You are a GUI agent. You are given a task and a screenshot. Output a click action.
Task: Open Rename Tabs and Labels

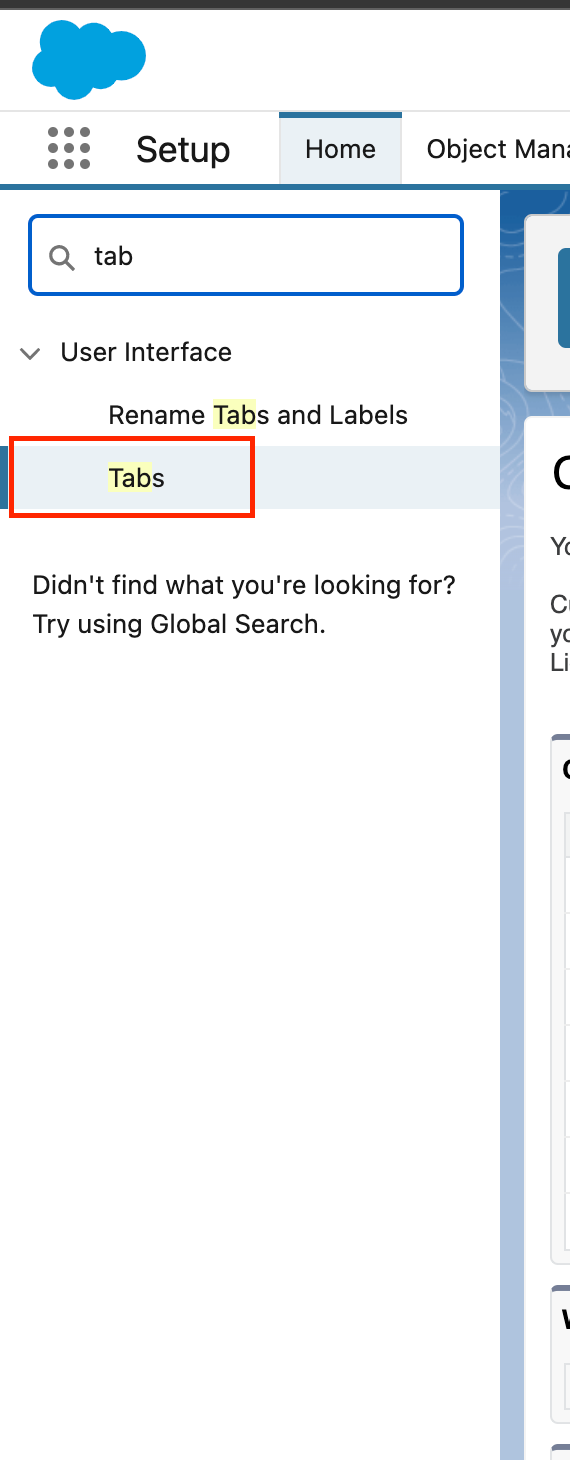pos(258,415)
